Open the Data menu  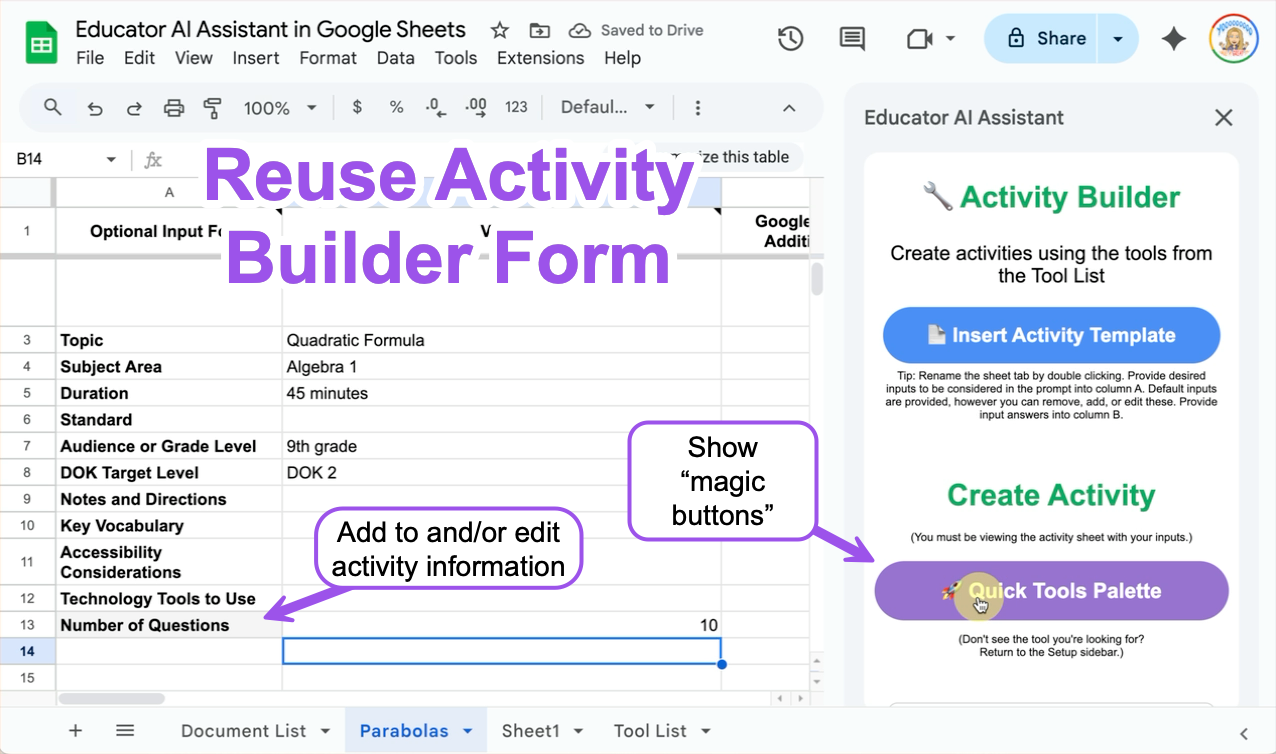396,58
